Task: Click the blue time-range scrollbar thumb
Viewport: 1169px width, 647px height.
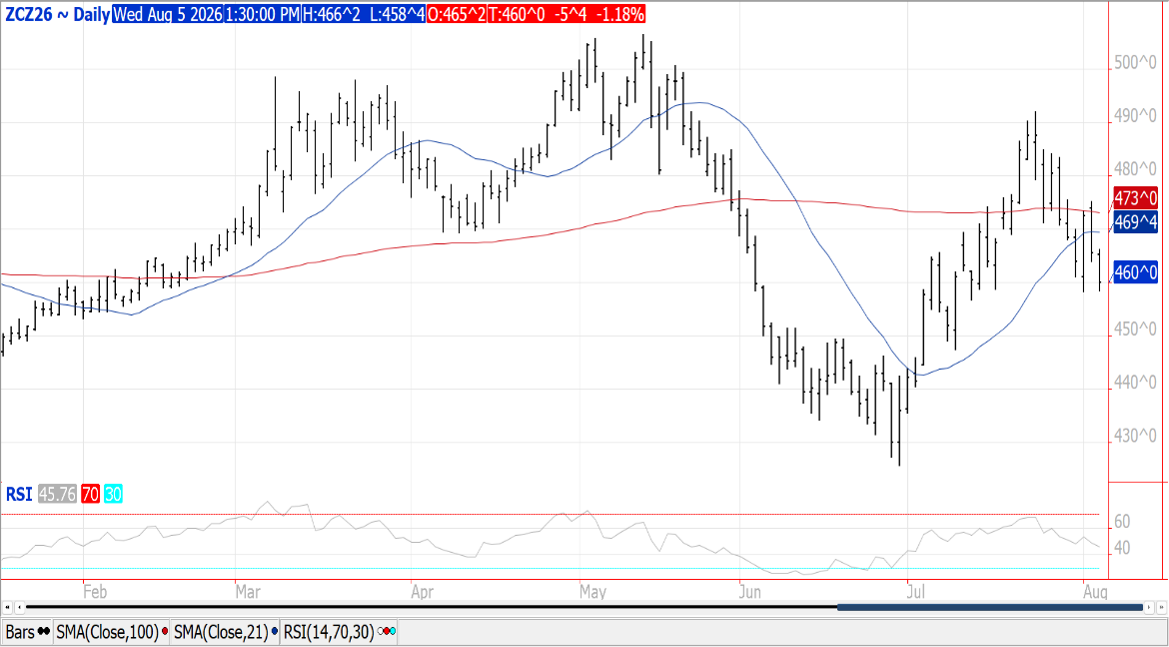Action: point(990,607)
